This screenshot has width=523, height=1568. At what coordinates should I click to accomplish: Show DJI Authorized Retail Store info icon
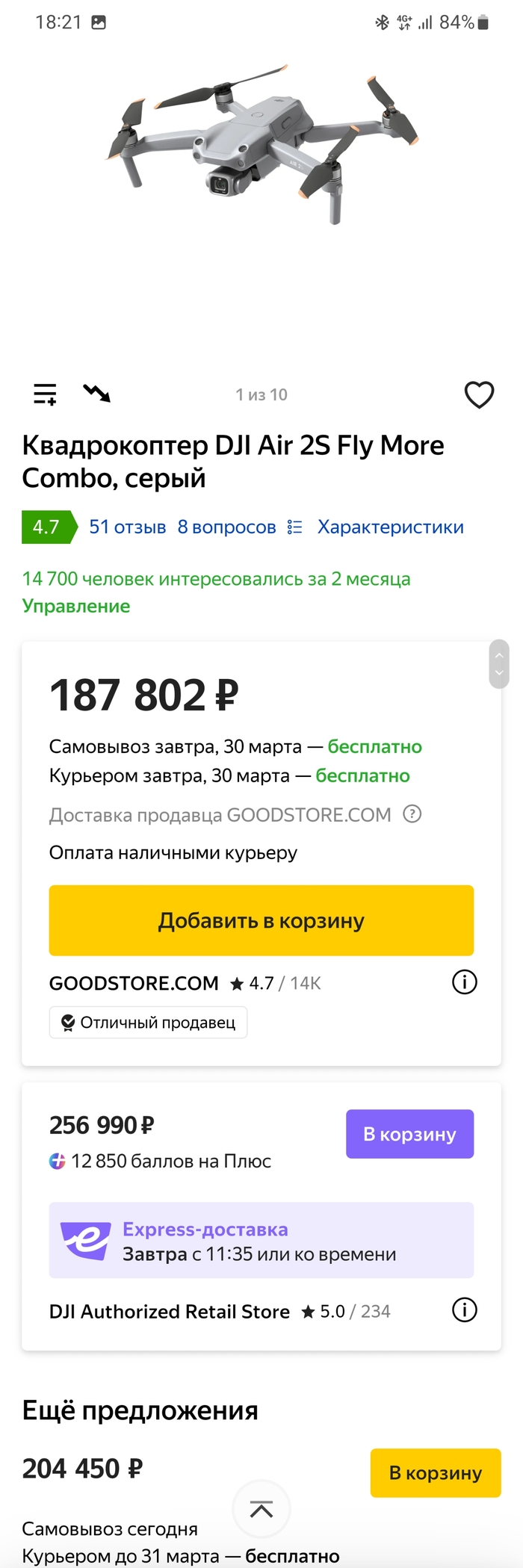click(464, 1310)
